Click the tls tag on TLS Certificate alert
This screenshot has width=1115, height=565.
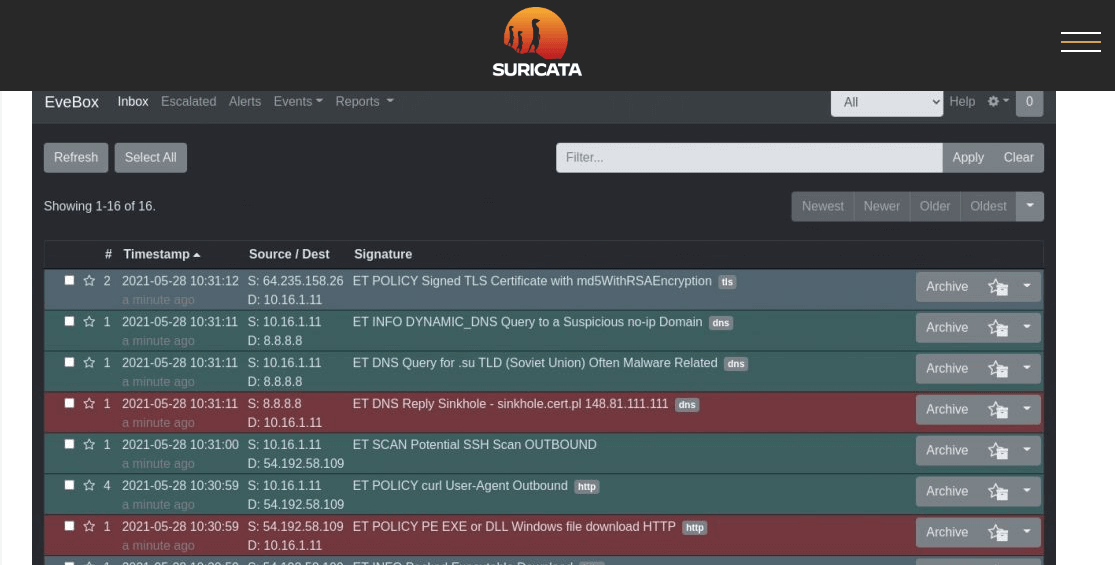(727, 282)
